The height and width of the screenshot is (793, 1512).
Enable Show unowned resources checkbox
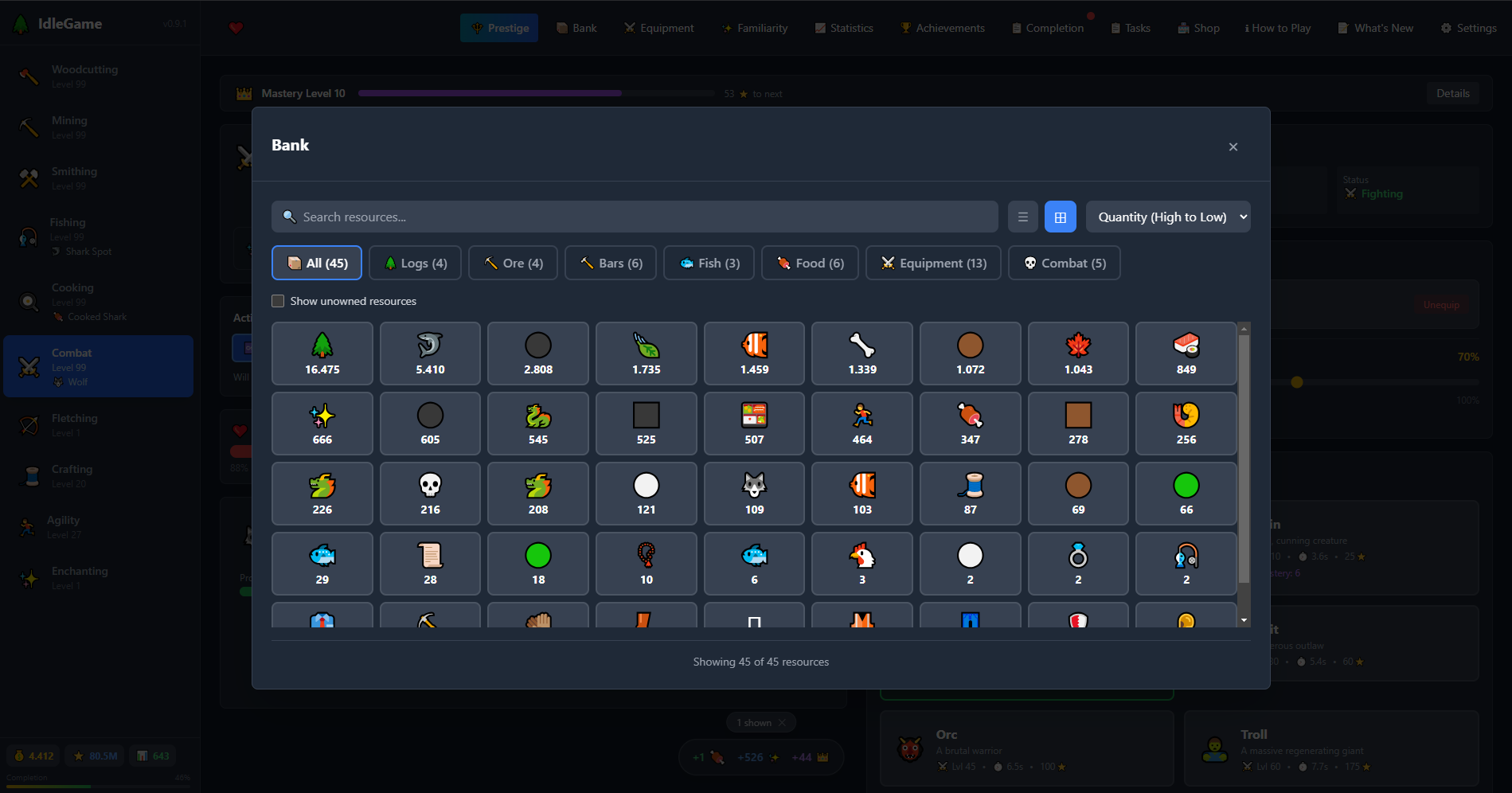[x=278, y=301]
